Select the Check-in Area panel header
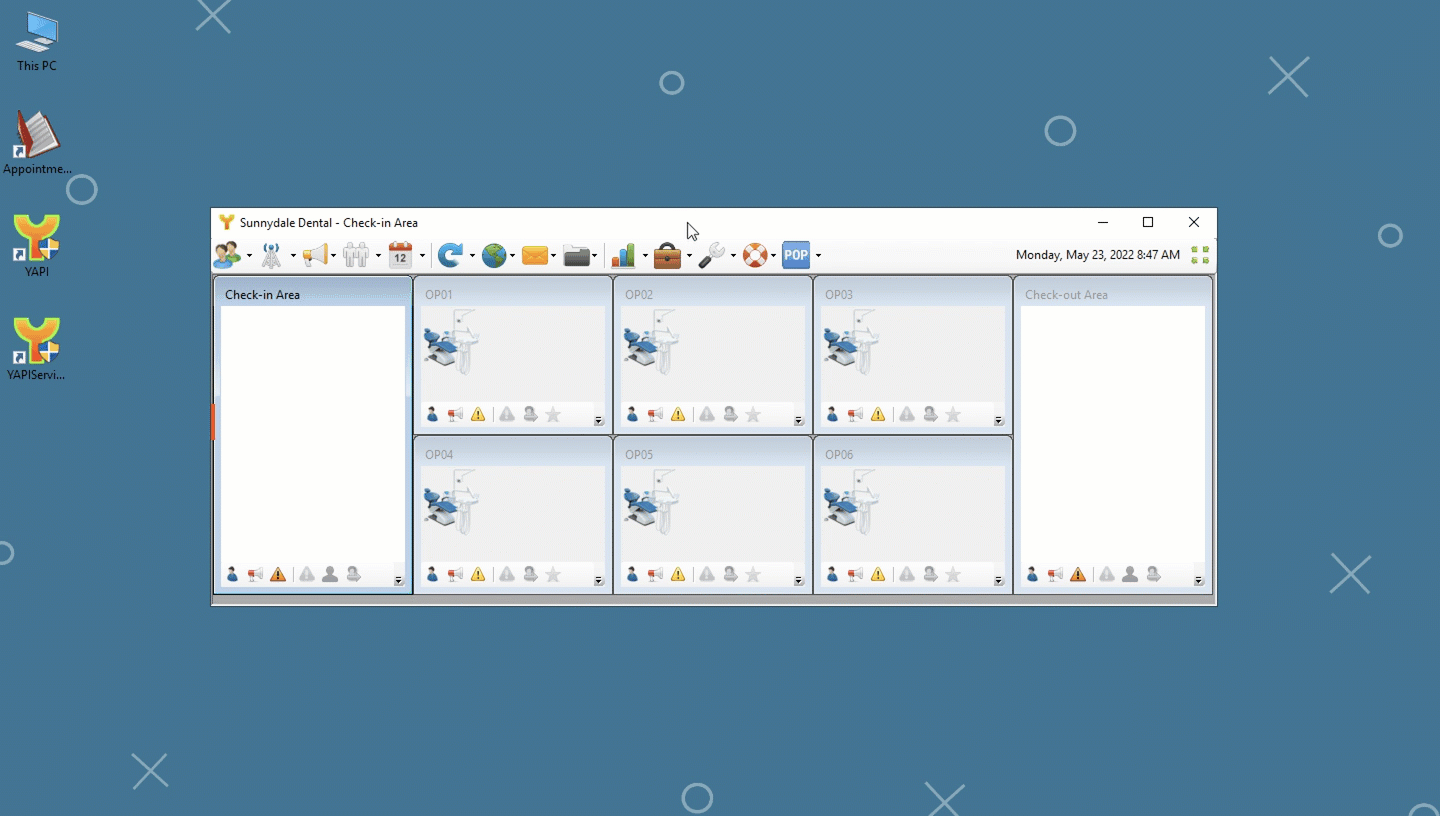This screenshot has width=1440, height=816. point(313,294)
